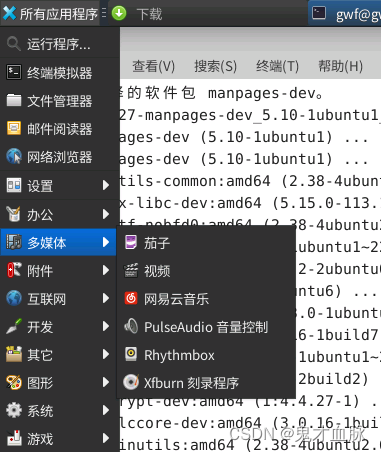This screenshot has width=381, height=452.
Task: Click the 设置 category icon
Action: (14, 185)
